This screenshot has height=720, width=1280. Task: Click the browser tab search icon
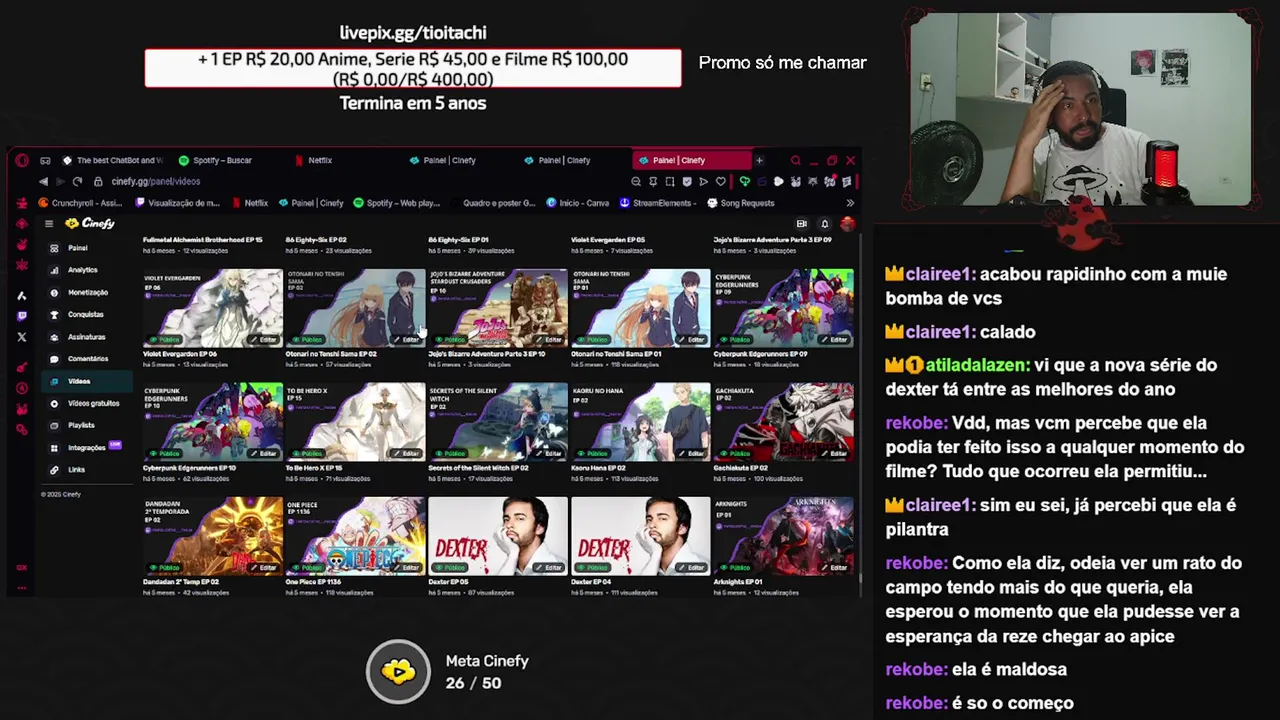pyautogui.click(x=796, y=160)
